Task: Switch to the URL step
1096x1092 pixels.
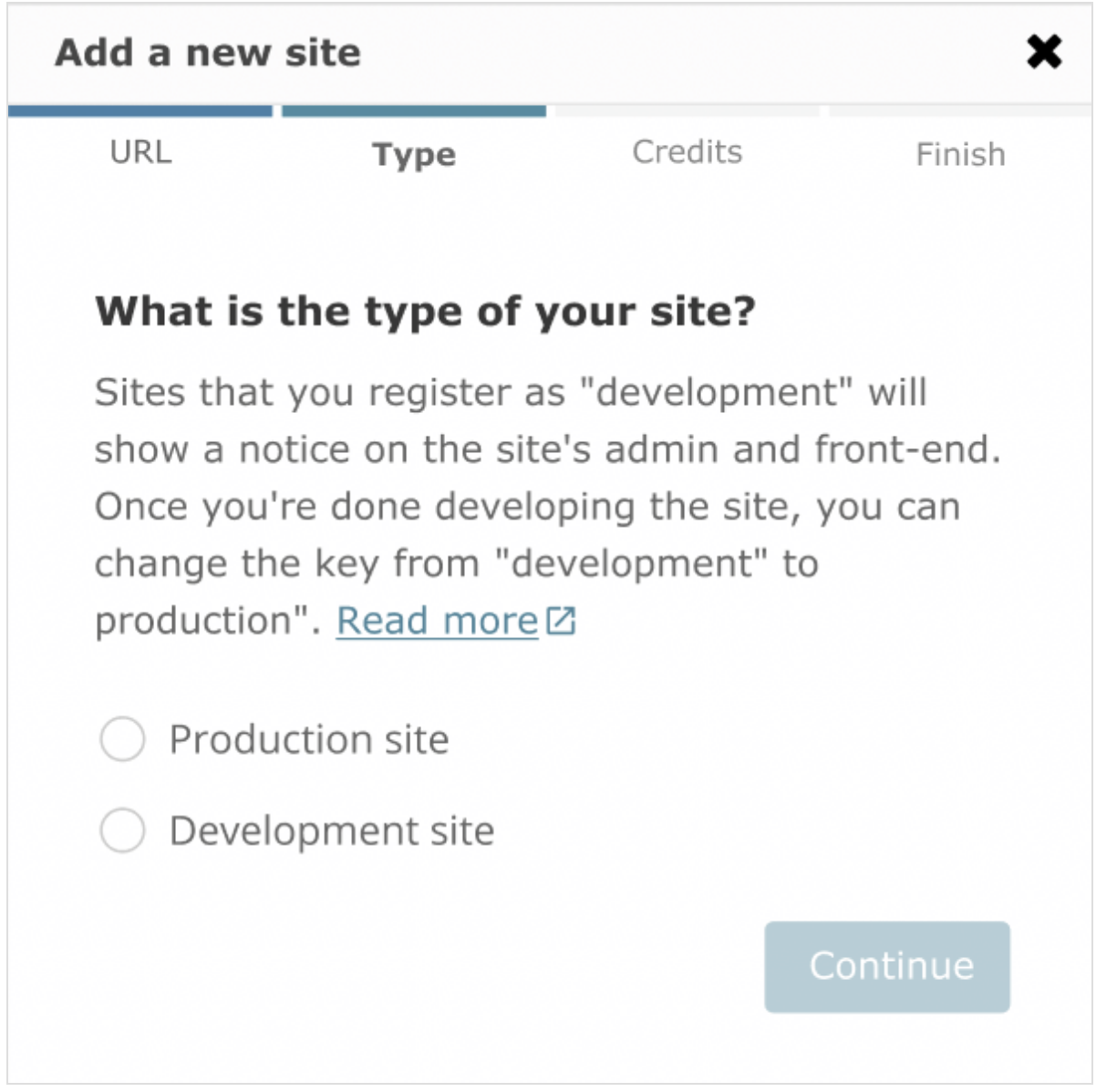Action: (141, 152)
